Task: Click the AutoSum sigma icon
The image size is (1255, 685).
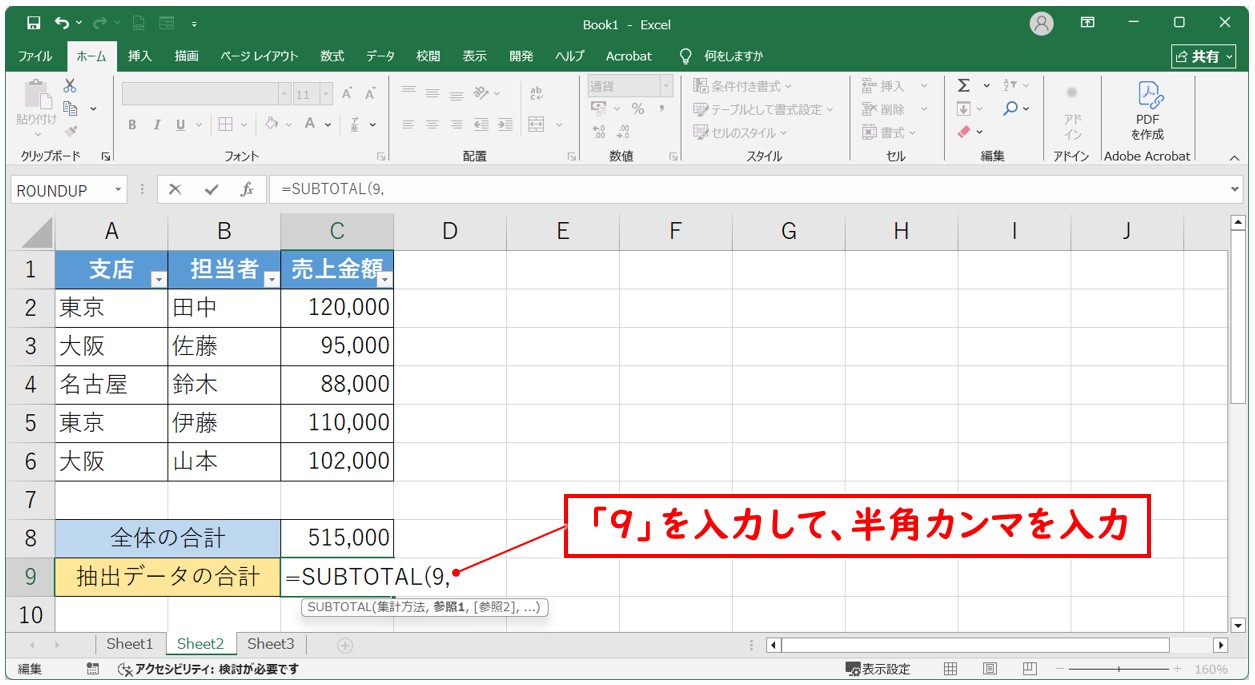Action: [963, 86]
